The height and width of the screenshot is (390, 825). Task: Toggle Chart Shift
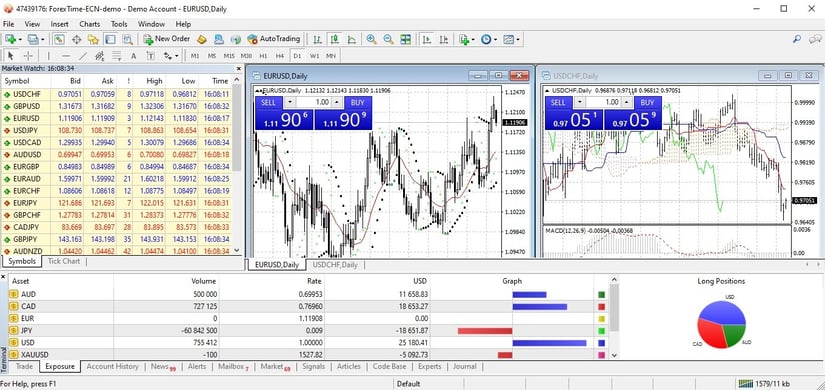pos(444,39)
